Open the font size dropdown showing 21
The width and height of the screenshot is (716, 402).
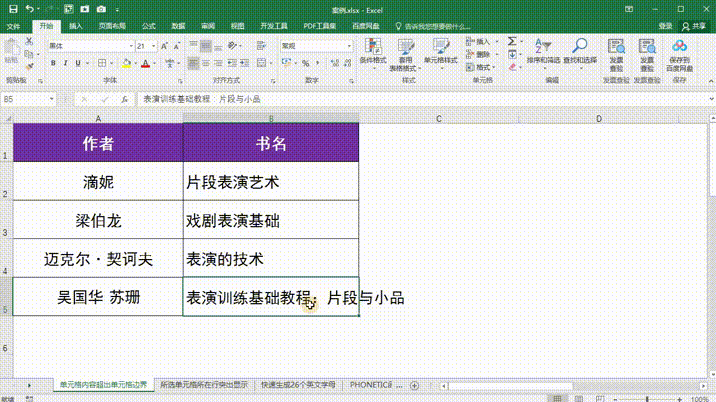click(x=153, y=46)
